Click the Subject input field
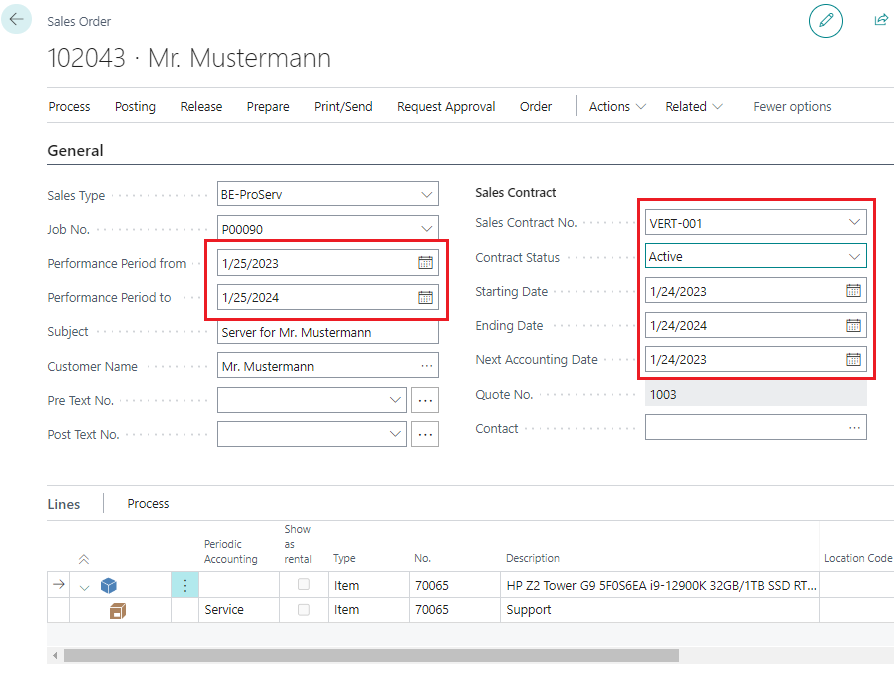 328,332
